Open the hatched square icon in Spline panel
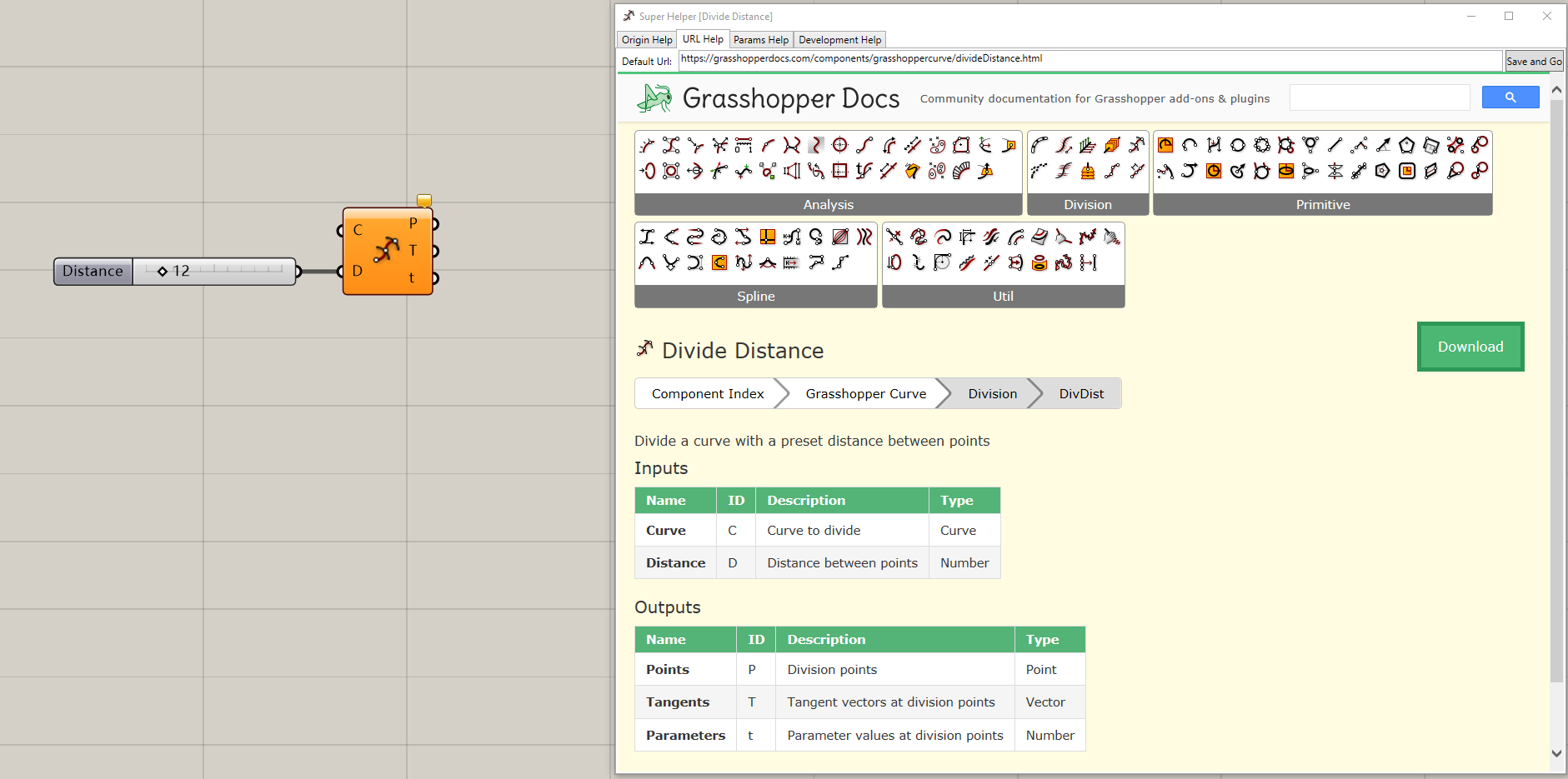The height and width of the screenshot is (779, 1568). [839, 237]
